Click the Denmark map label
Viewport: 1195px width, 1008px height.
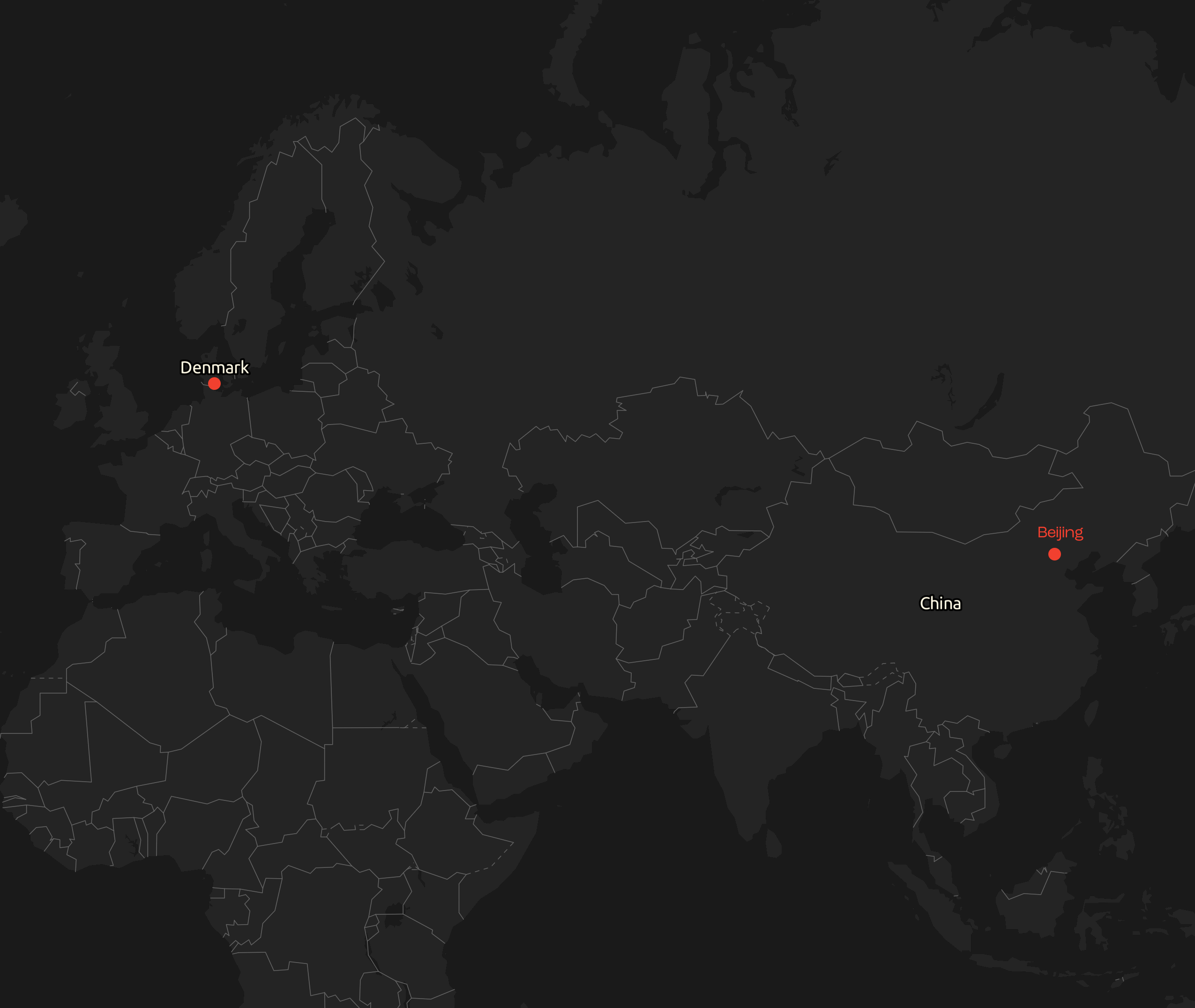(214, 367)
